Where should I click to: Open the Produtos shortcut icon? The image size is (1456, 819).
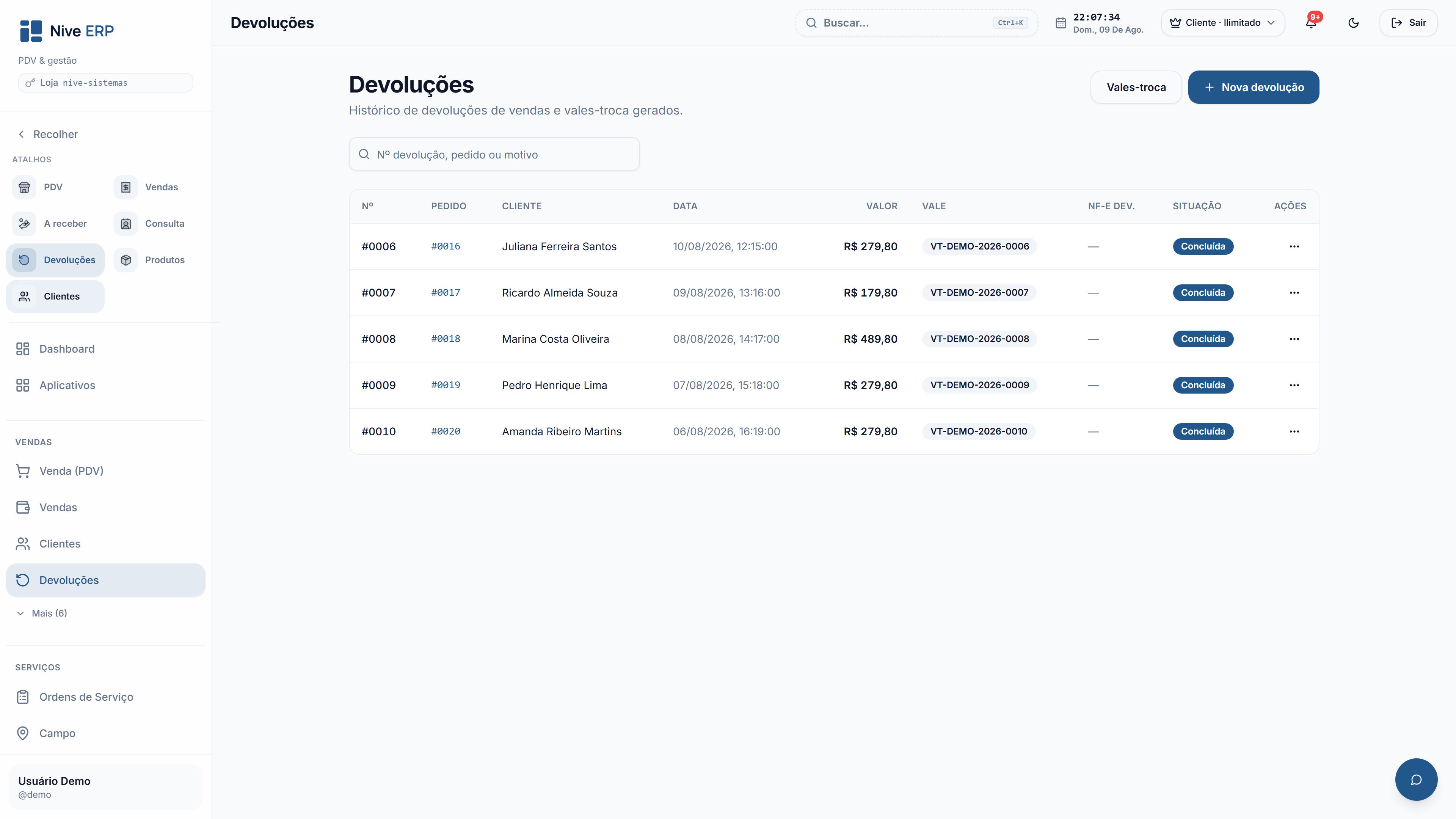point(126,260)
